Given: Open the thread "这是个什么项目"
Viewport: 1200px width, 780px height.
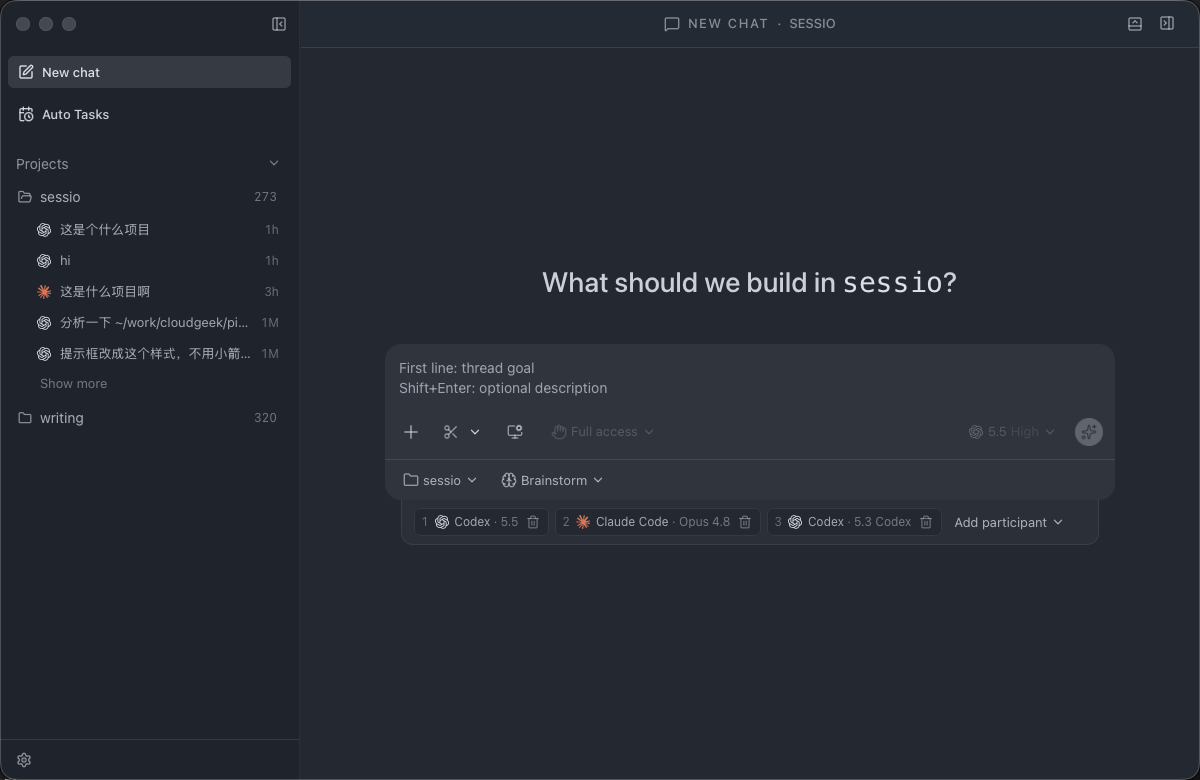Looking at the screenshot, I should coord(150,229).
